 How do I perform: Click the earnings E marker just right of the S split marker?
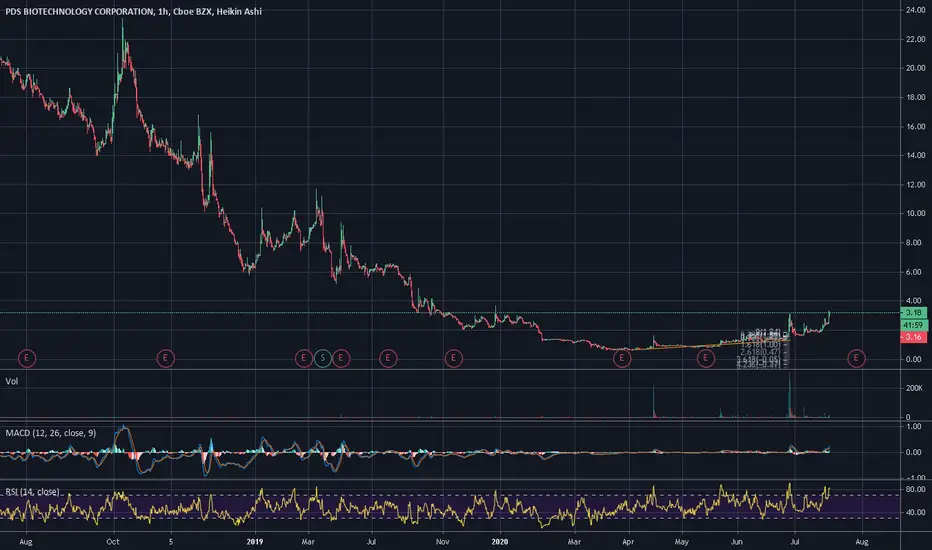pos(341,358)
